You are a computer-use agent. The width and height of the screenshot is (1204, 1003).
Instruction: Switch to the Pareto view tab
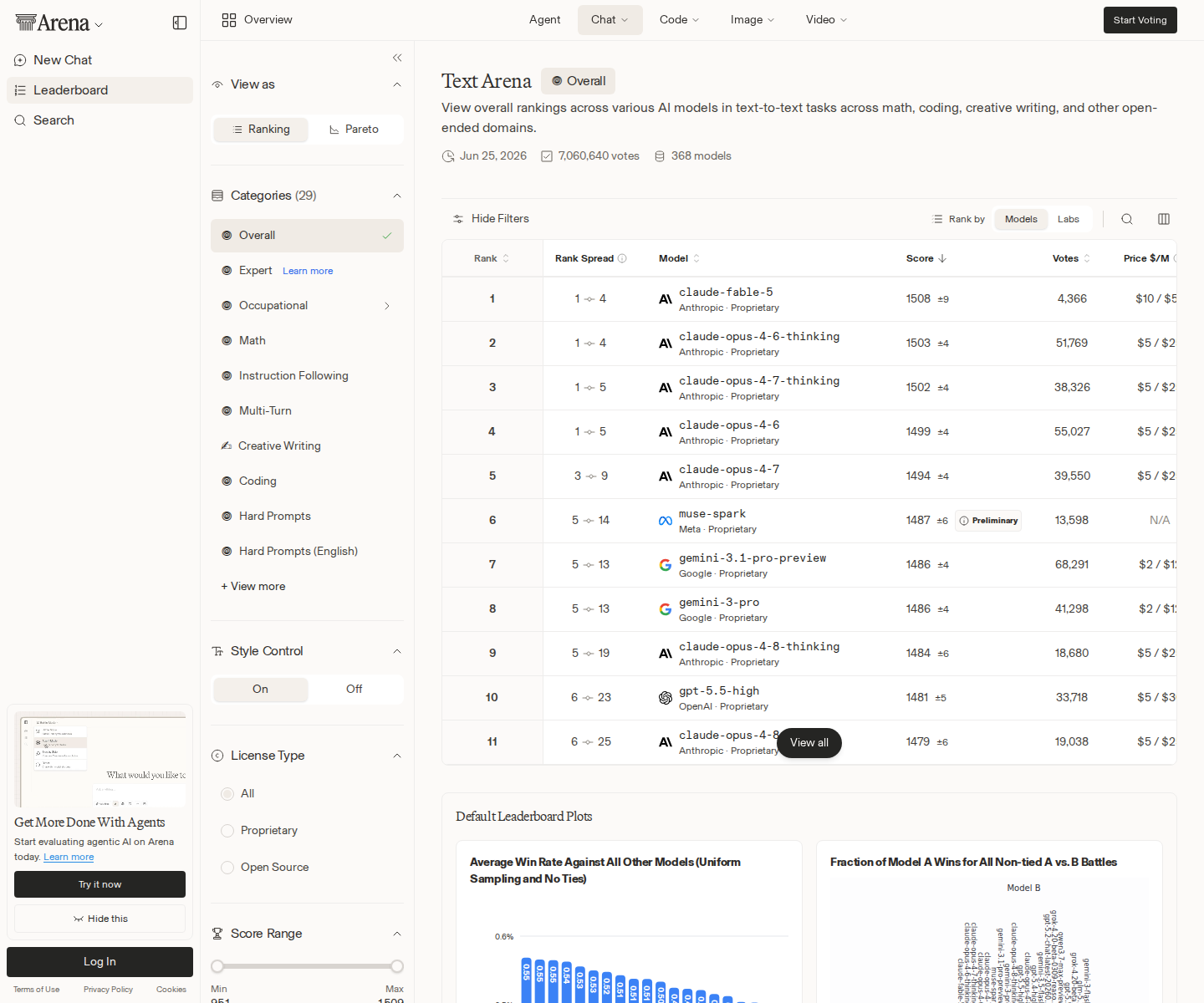coord(355,130)
